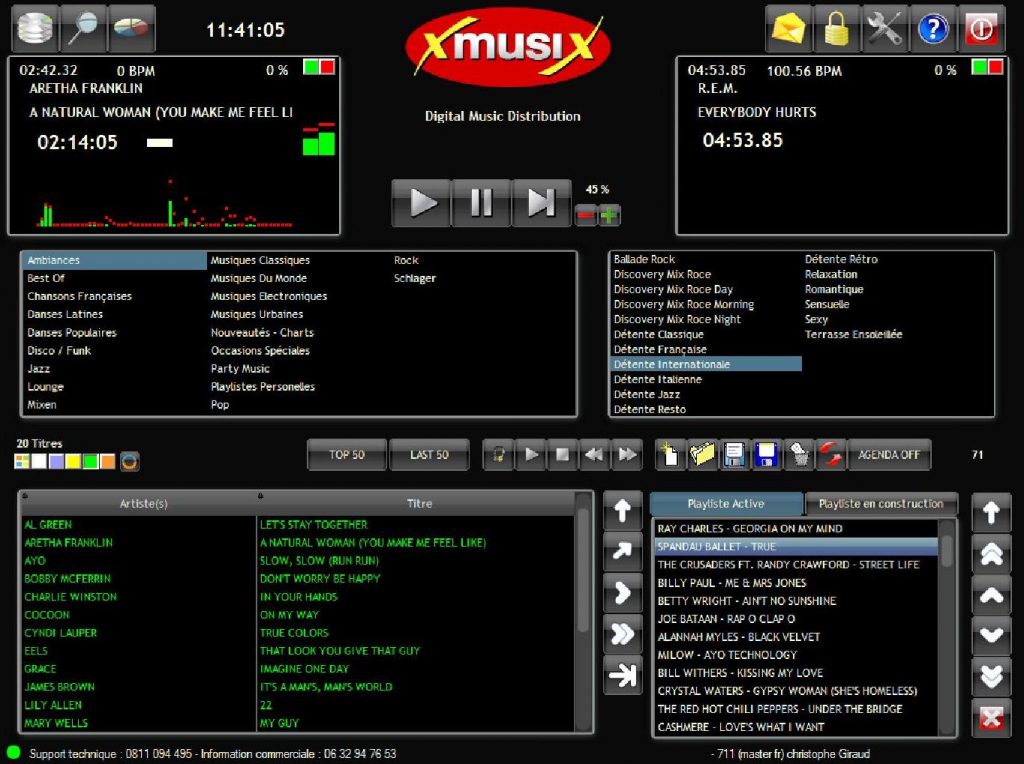Click the red arrows refresh icon

(830, 454)
